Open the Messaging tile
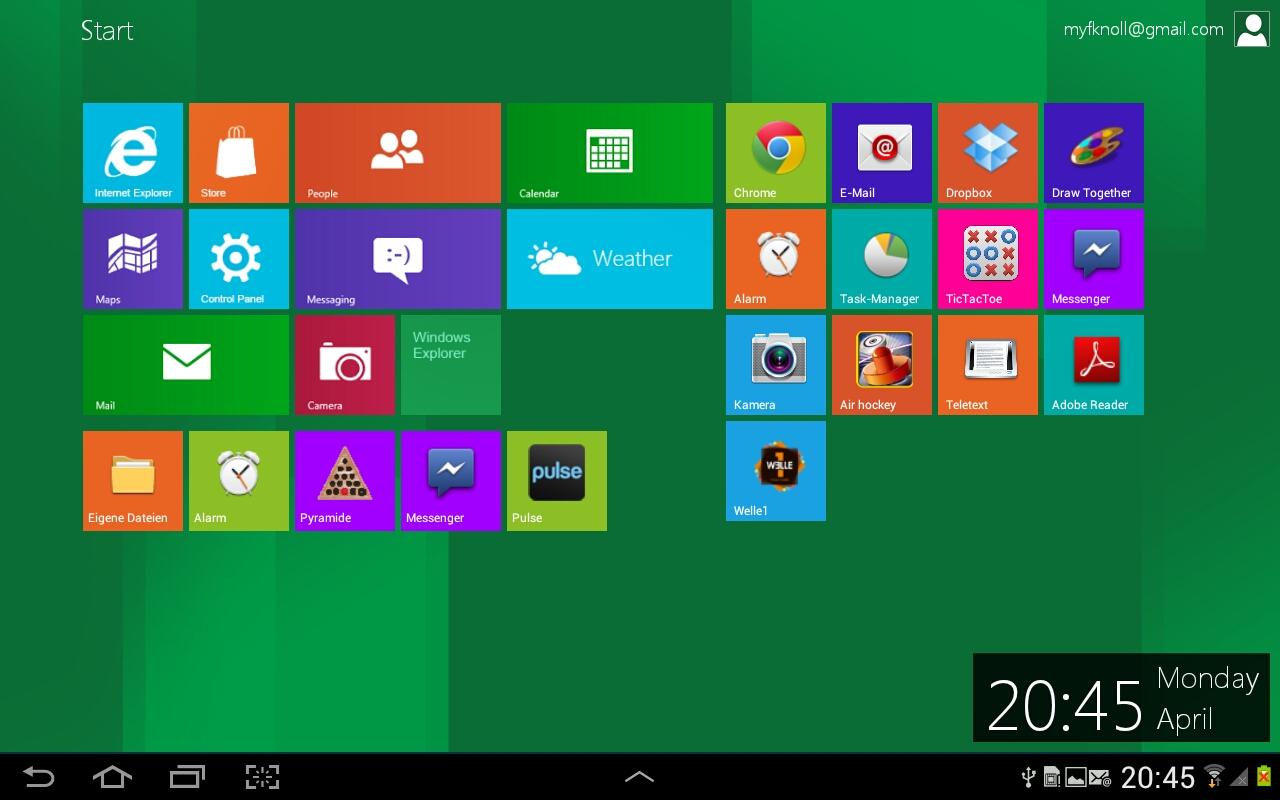This screenshot has height=800, width=1280. (x=398, y=259)
